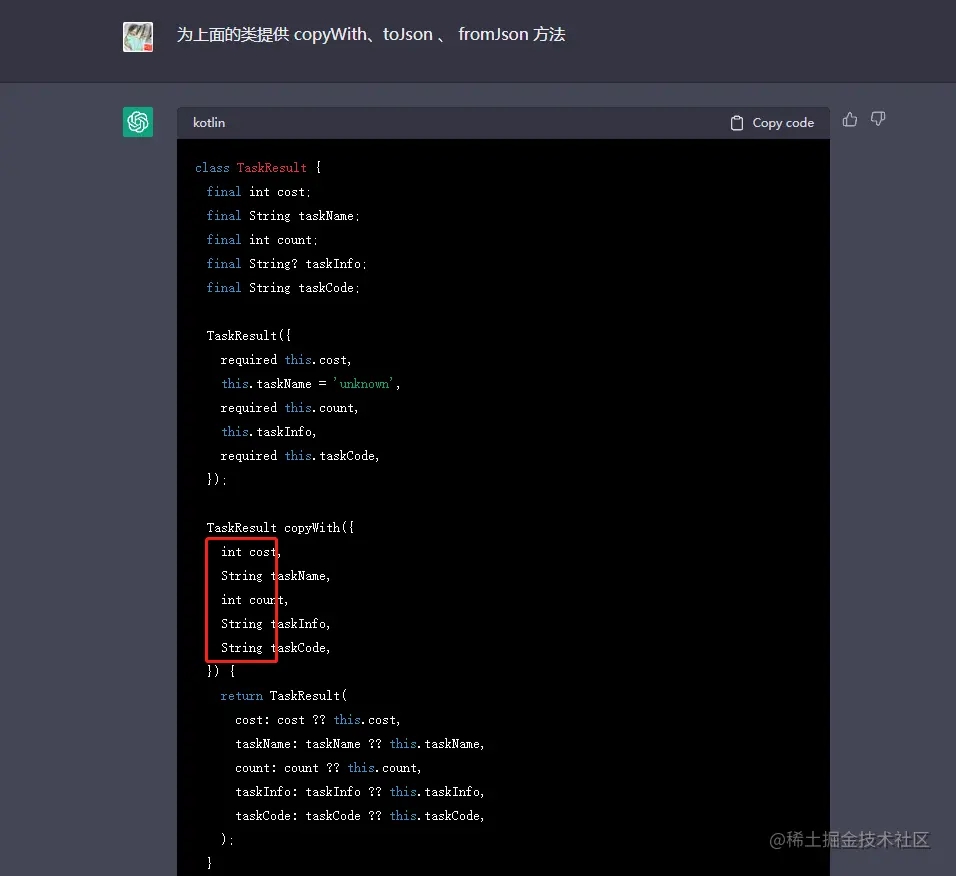This screenshot has width=956, height=876.
Task: Click the "final String taskCode;" line
Action: [x=283, y=288]
